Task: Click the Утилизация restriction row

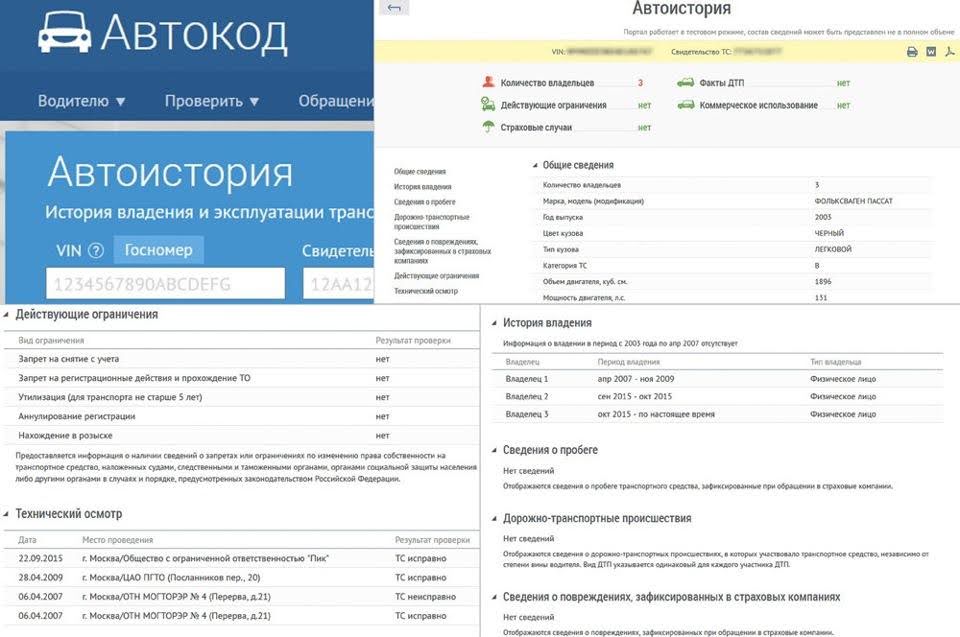Action: pos(242,397)
